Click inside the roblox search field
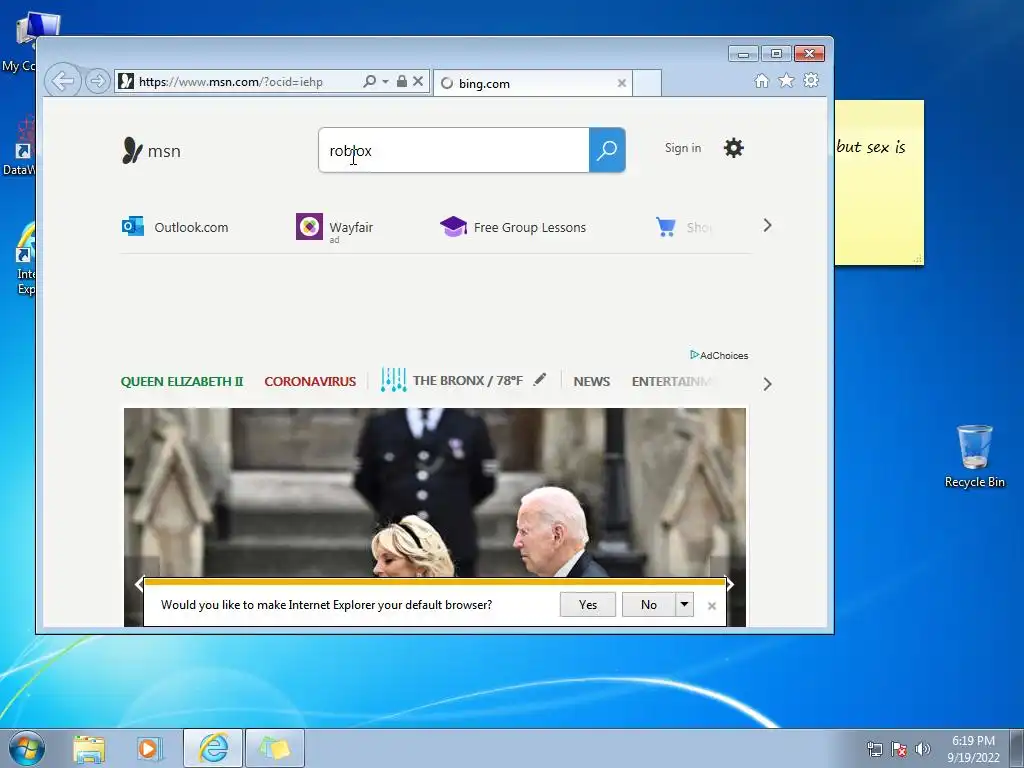Image resolution: width=1024 pixels, height=768 pixels. coord(454,150)
